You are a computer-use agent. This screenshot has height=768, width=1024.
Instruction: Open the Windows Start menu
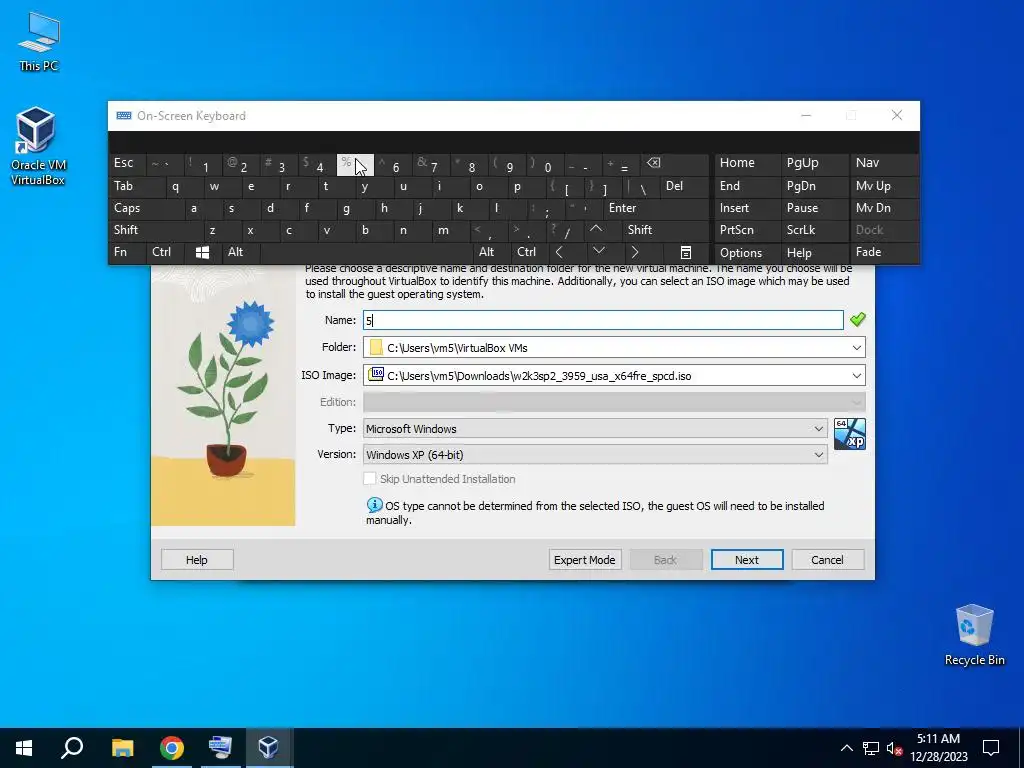pos(24,748)
